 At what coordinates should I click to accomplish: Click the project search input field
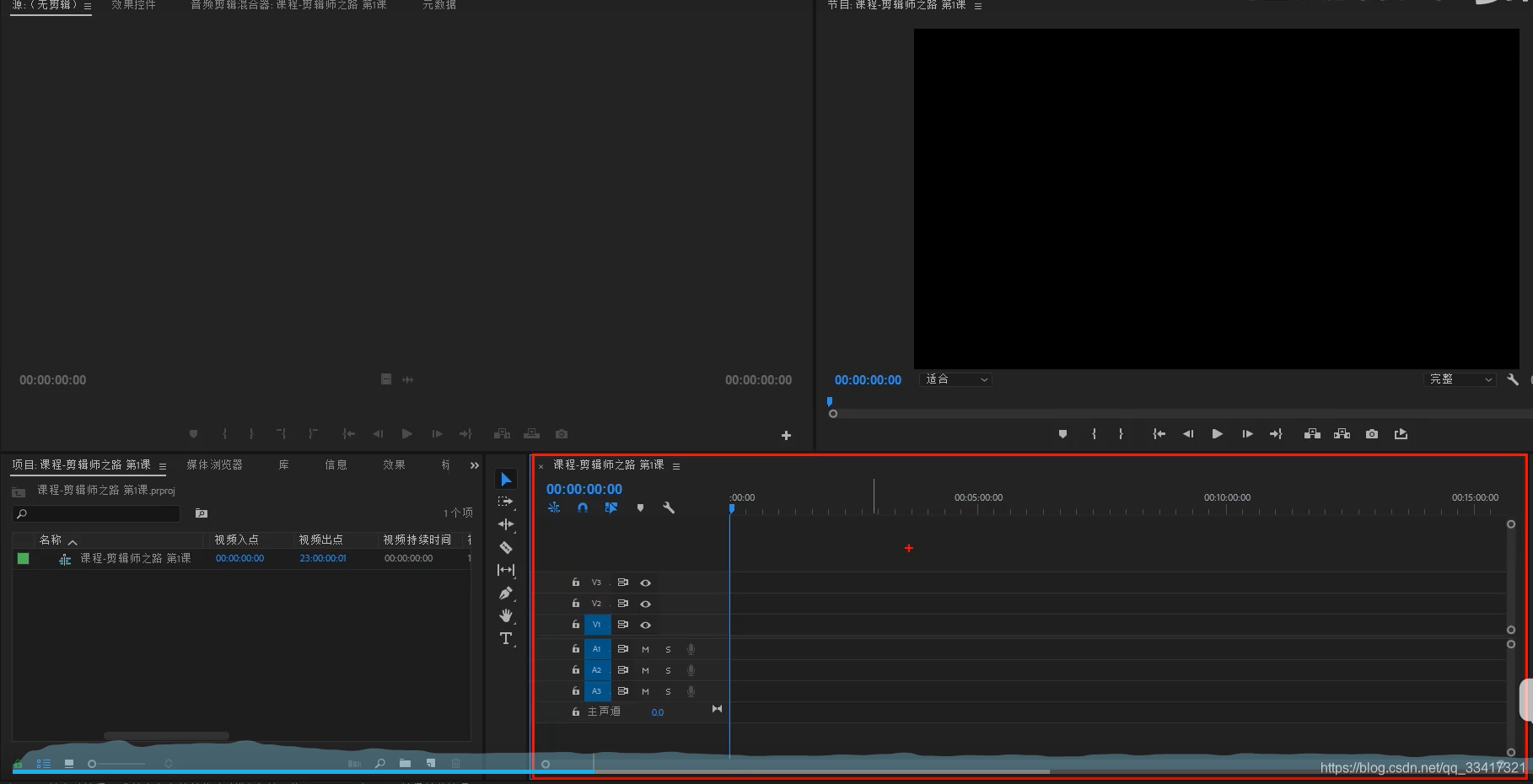pyautogui.click(x=96, y=513)
